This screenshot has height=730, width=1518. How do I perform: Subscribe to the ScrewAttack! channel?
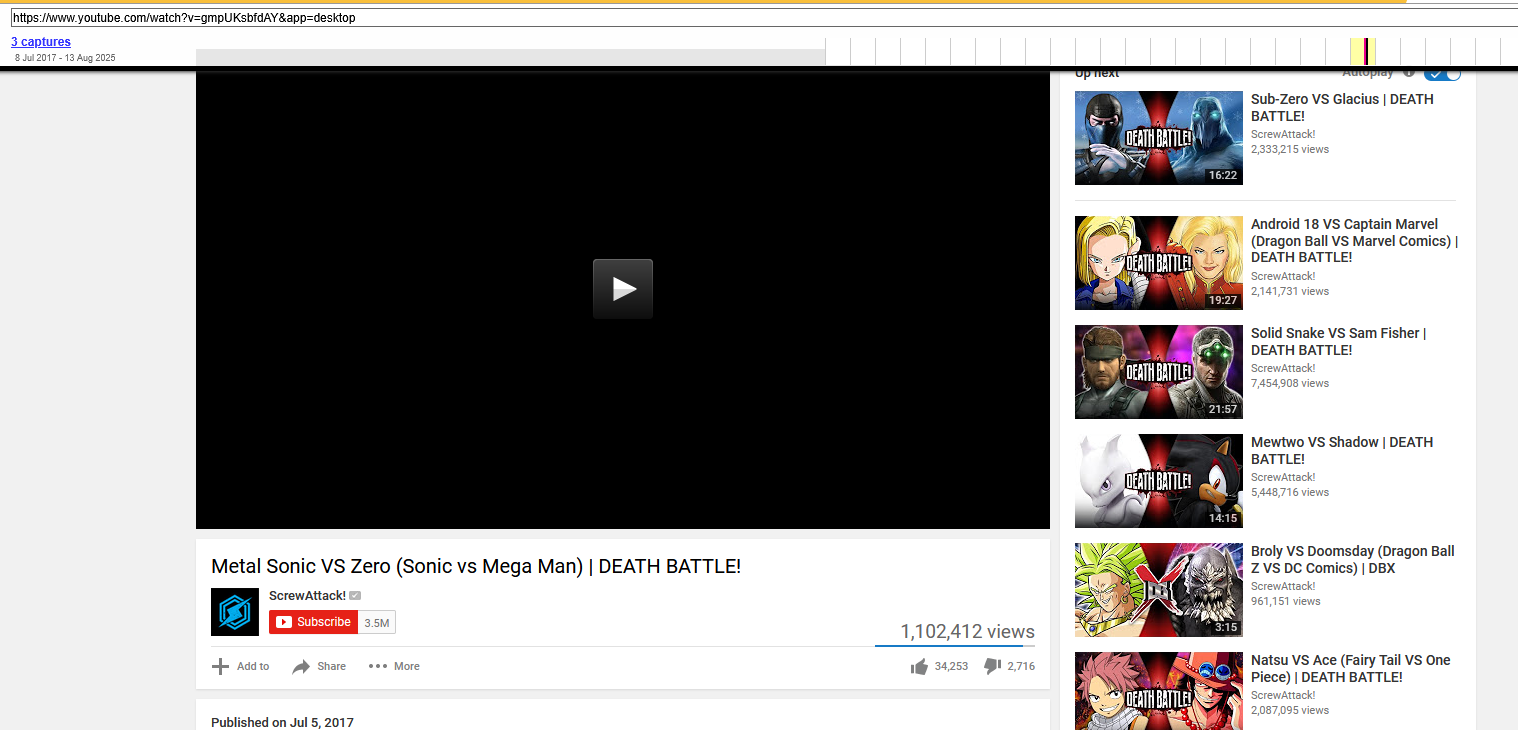click(313, 622)
